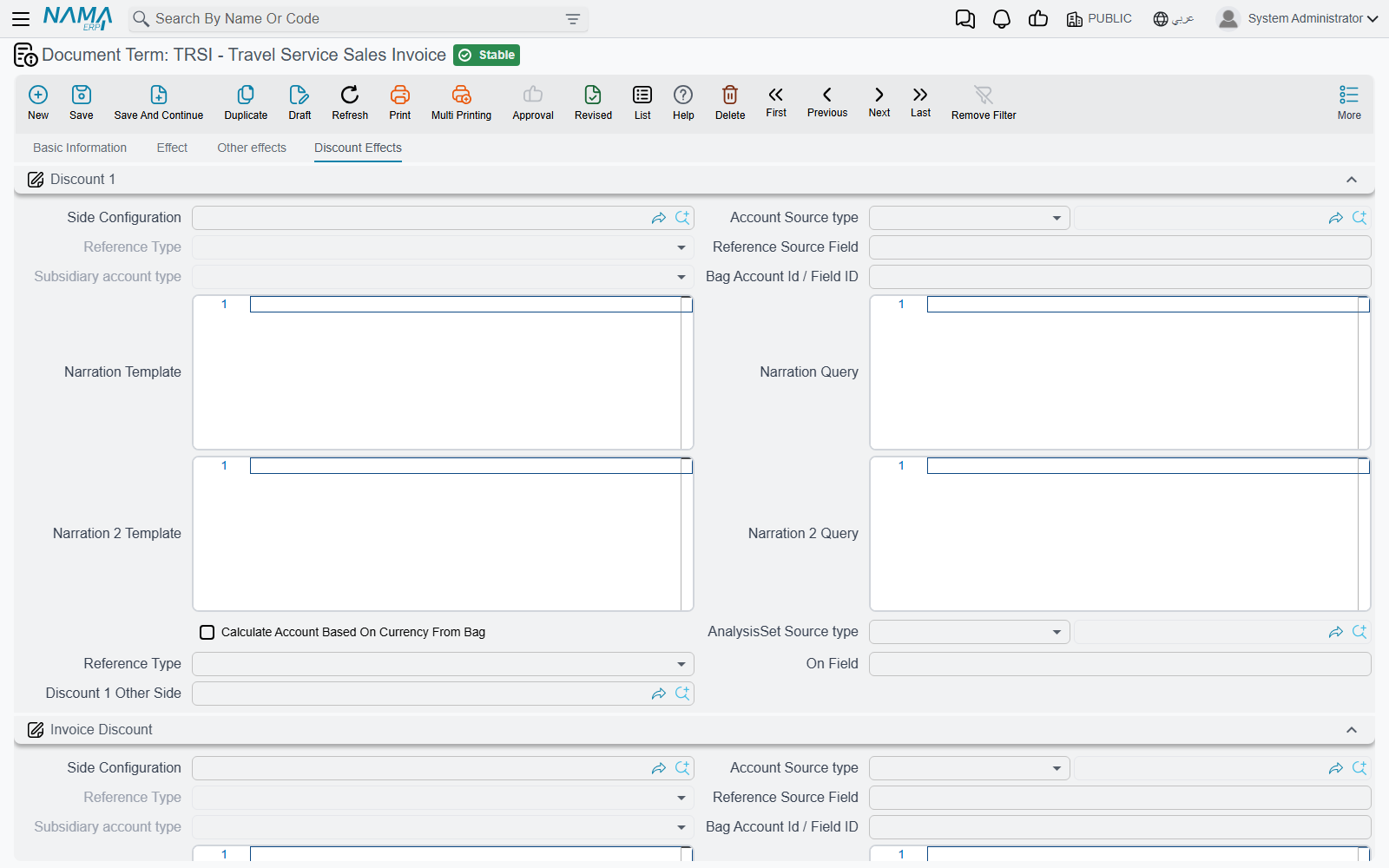Open the chat messages icon in header
1389x868 pixels.
tap(965, 19)
